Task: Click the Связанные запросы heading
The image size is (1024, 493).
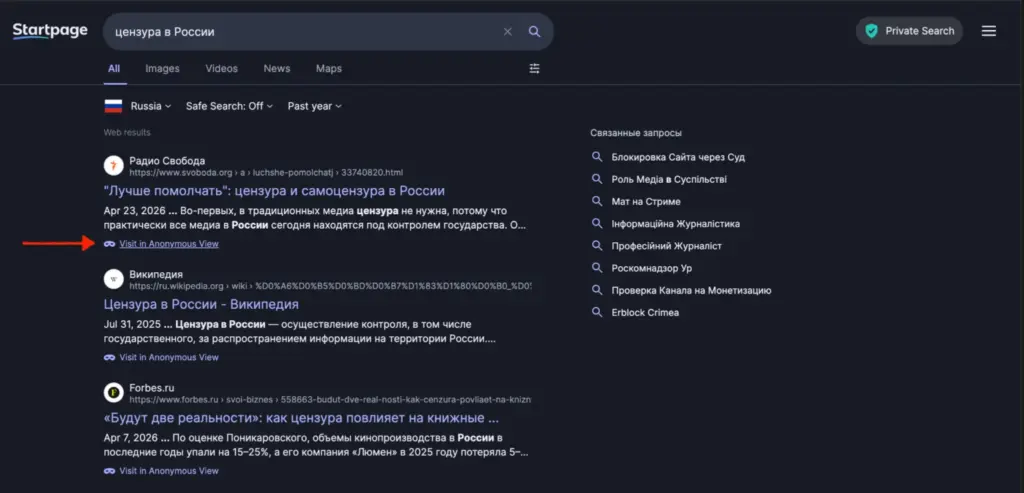Action: click(x=636, y=133)
